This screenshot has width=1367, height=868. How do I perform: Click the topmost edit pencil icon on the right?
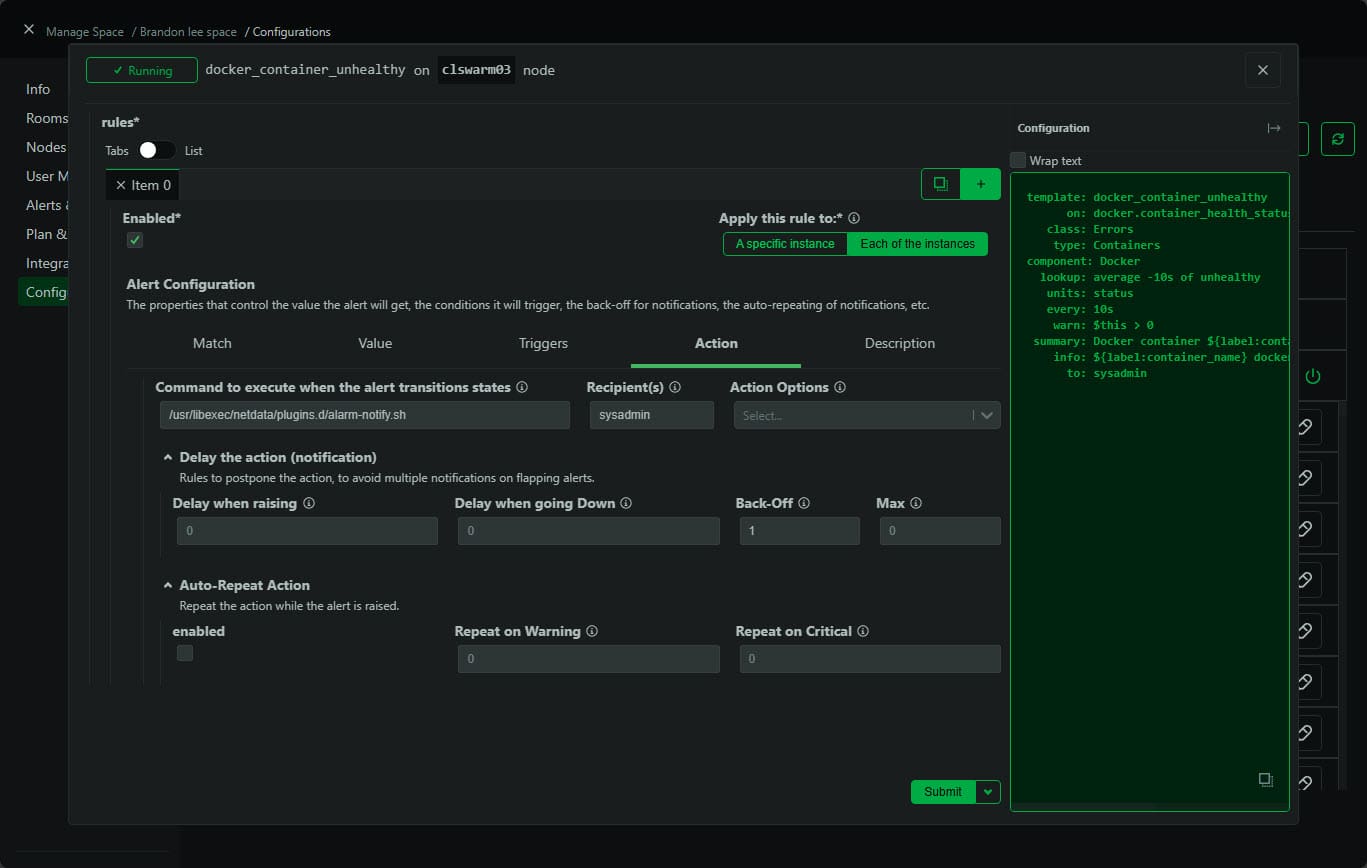1307,426
